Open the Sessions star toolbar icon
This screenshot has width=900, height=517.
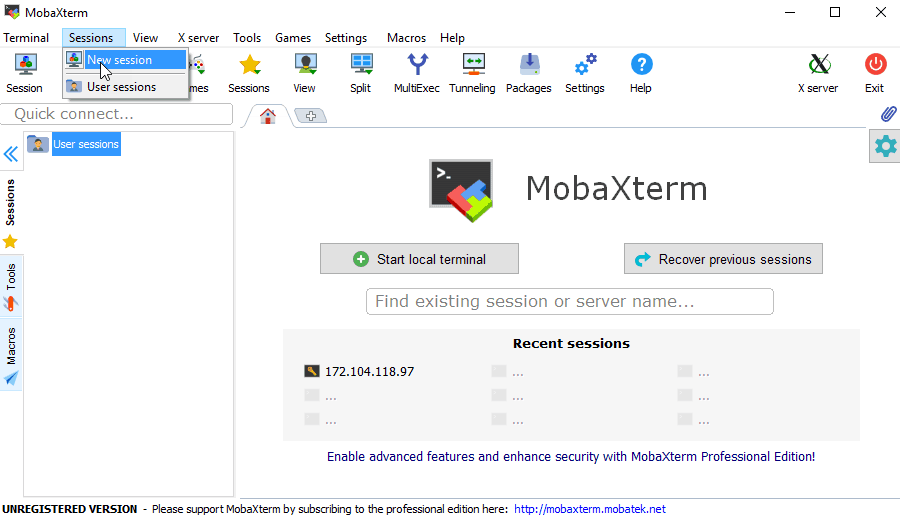[x=249, y=73]
